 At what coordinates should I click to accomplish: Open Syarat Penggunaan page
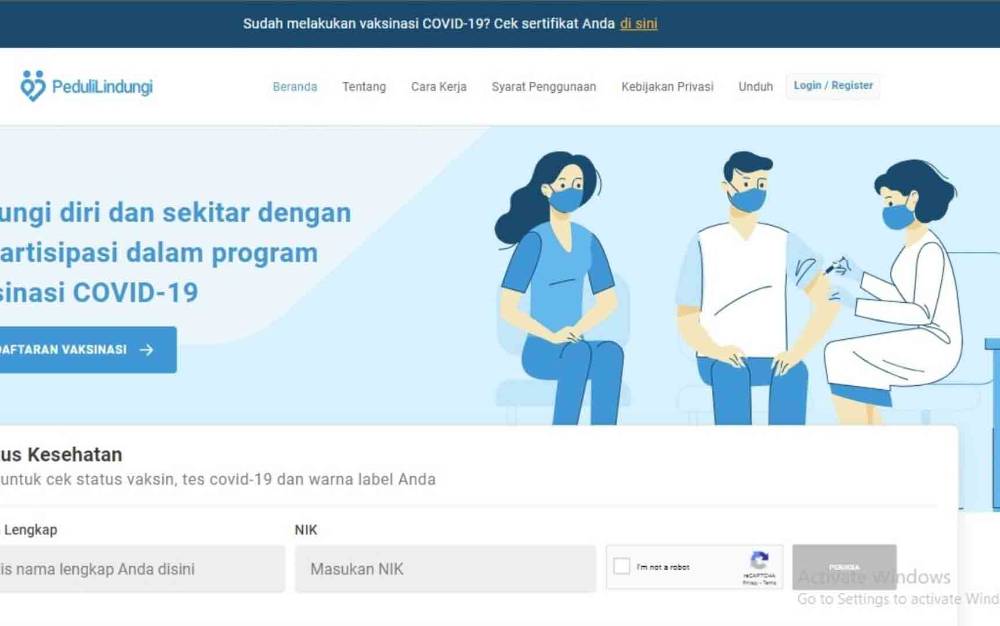(x=544, y=87)
